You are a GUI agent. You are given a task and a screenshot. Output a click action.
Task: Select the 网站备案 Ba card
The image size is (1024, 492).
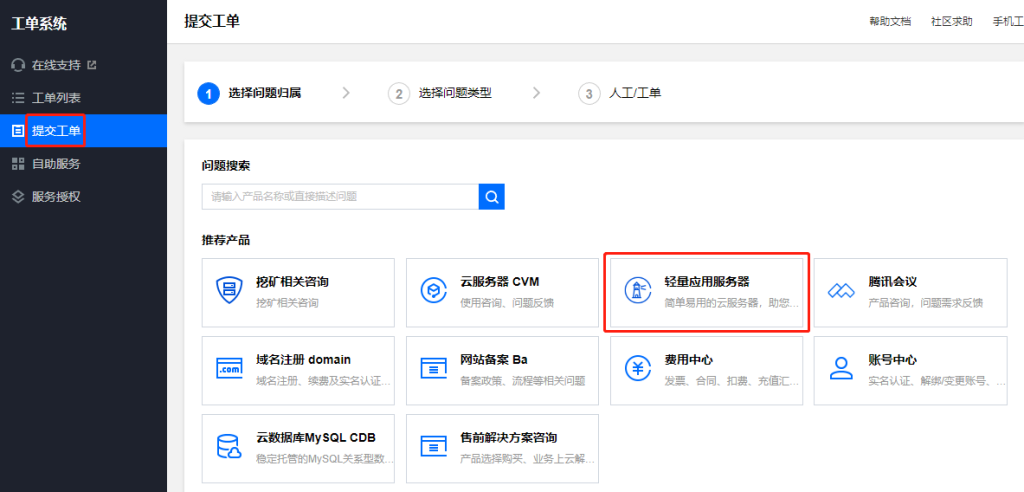(502, 370)
